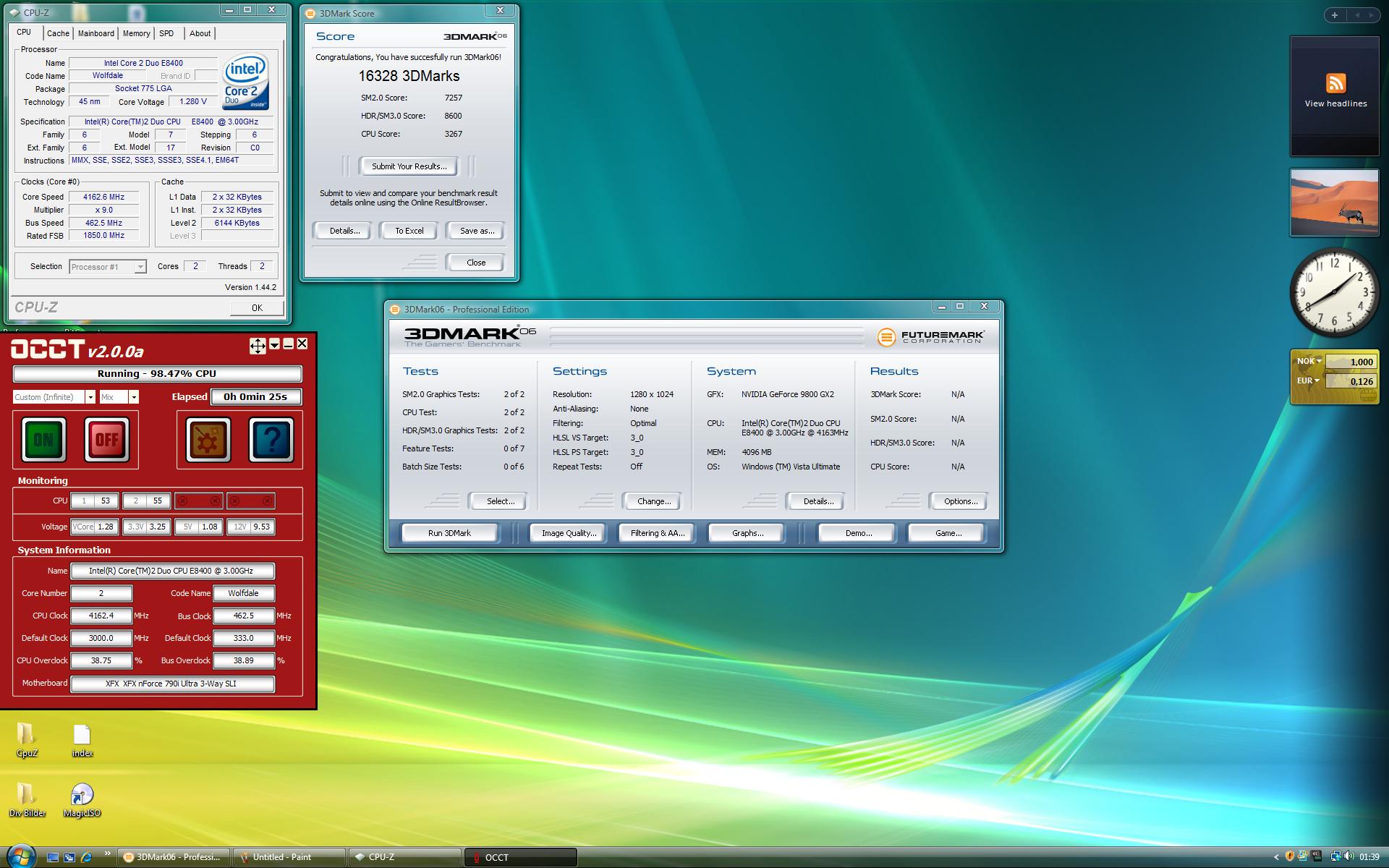1389x868 pixels.
Task: Toggle the VCore voltage monitor label
Action: pos(83,527)
